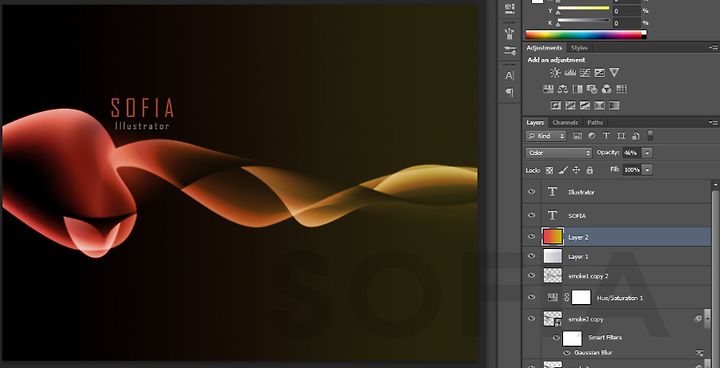Add a Photo Filter adjustment
Screen dimensions: 720x368
click(592, 89)
